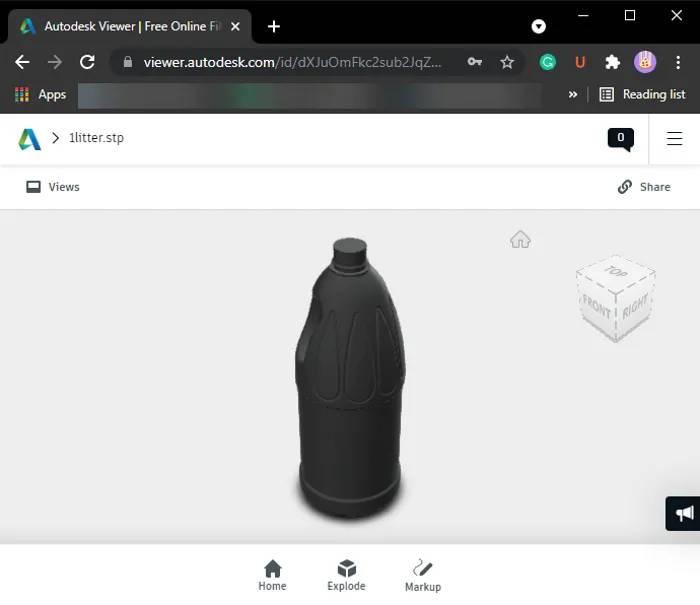700x605 pixels.
Task: Select the RIGHT face of view cube
Action: coord(635,306)
